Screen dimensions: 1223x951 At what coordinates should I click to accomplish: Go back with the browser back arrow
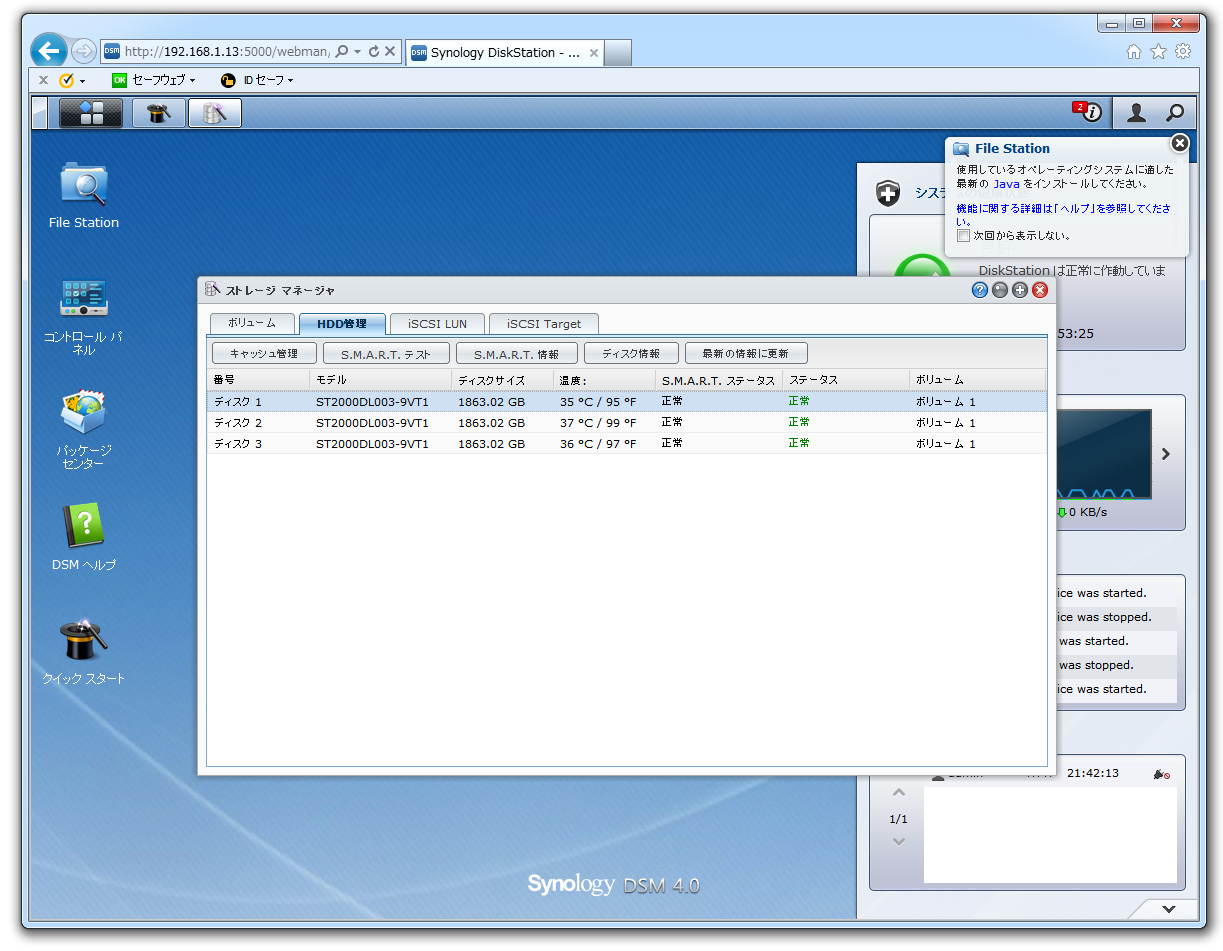tap(48, 51)
